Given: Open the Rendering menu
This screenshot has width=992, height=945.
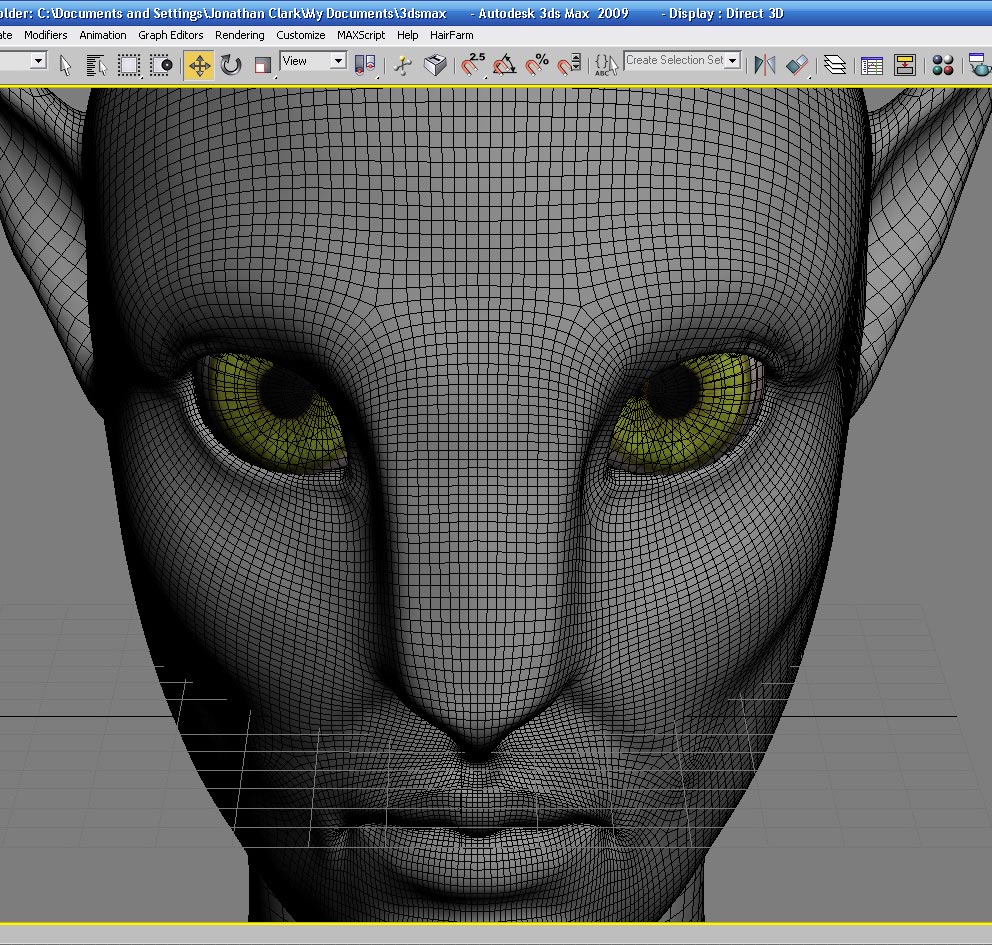Looking at the screenshot, I should (240, 35).
